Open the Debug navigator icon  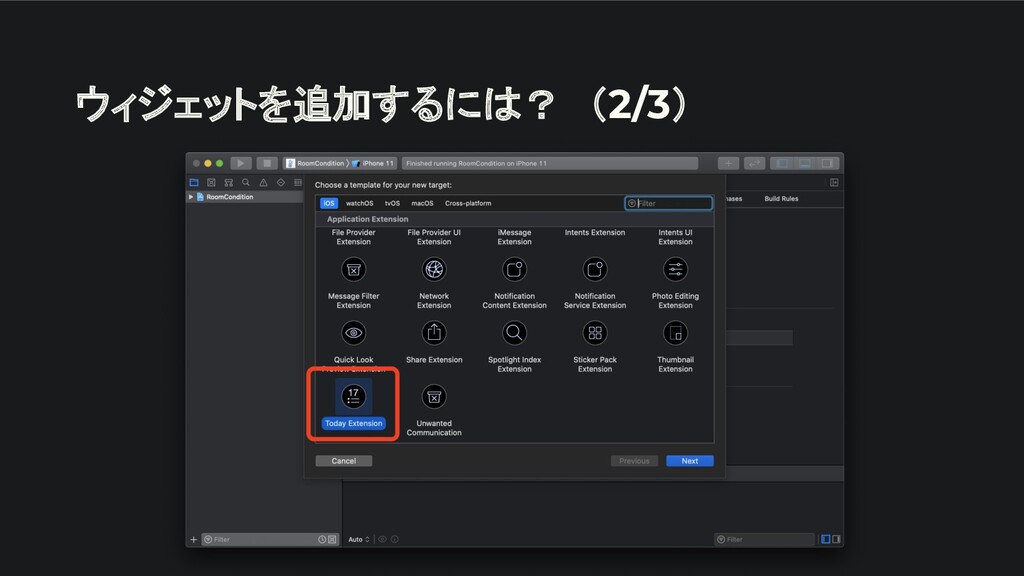click(x=298, y=183)
